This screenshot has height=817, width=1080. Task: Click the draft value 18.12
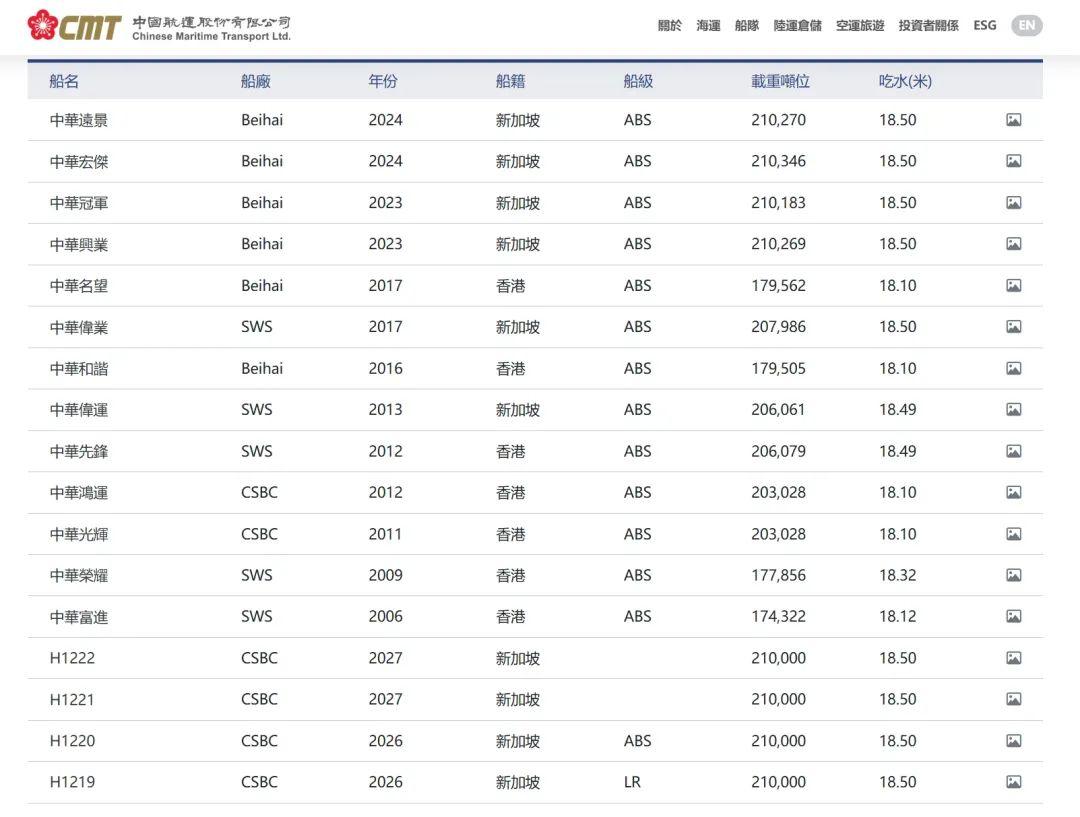click(x=897, y=616)
